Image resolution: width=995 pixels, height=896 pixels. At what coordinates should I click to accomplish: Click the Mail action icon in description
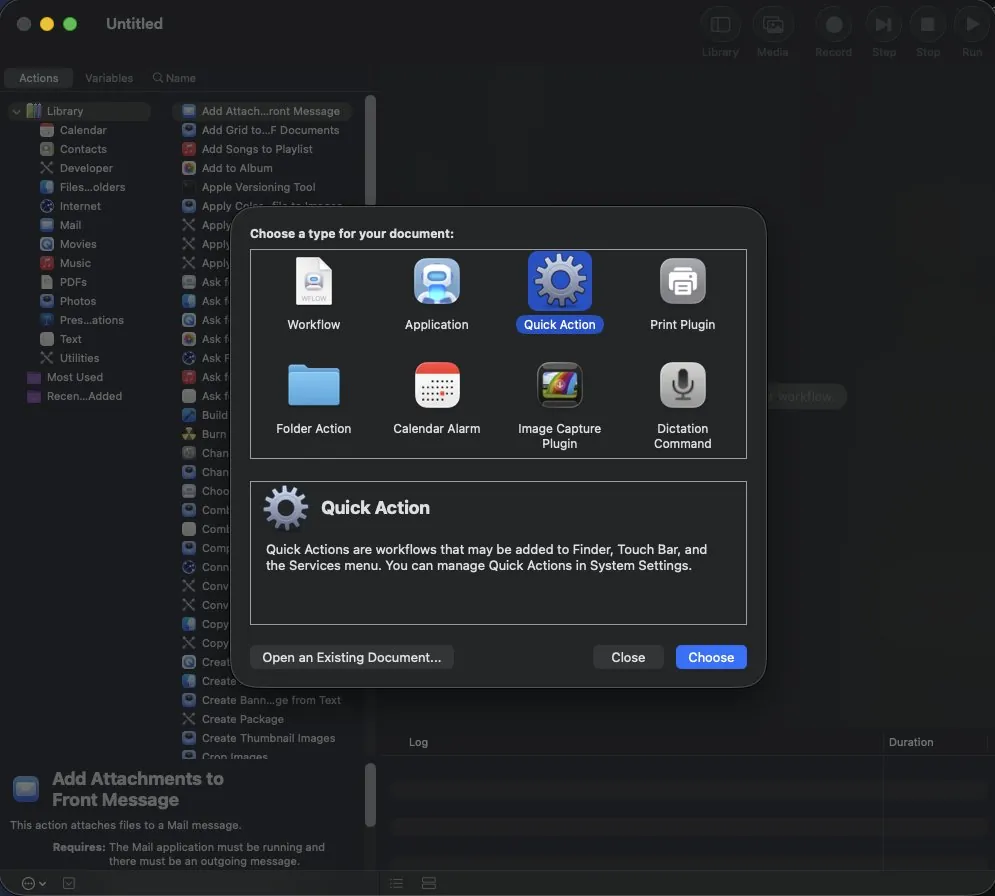[26, 789]
